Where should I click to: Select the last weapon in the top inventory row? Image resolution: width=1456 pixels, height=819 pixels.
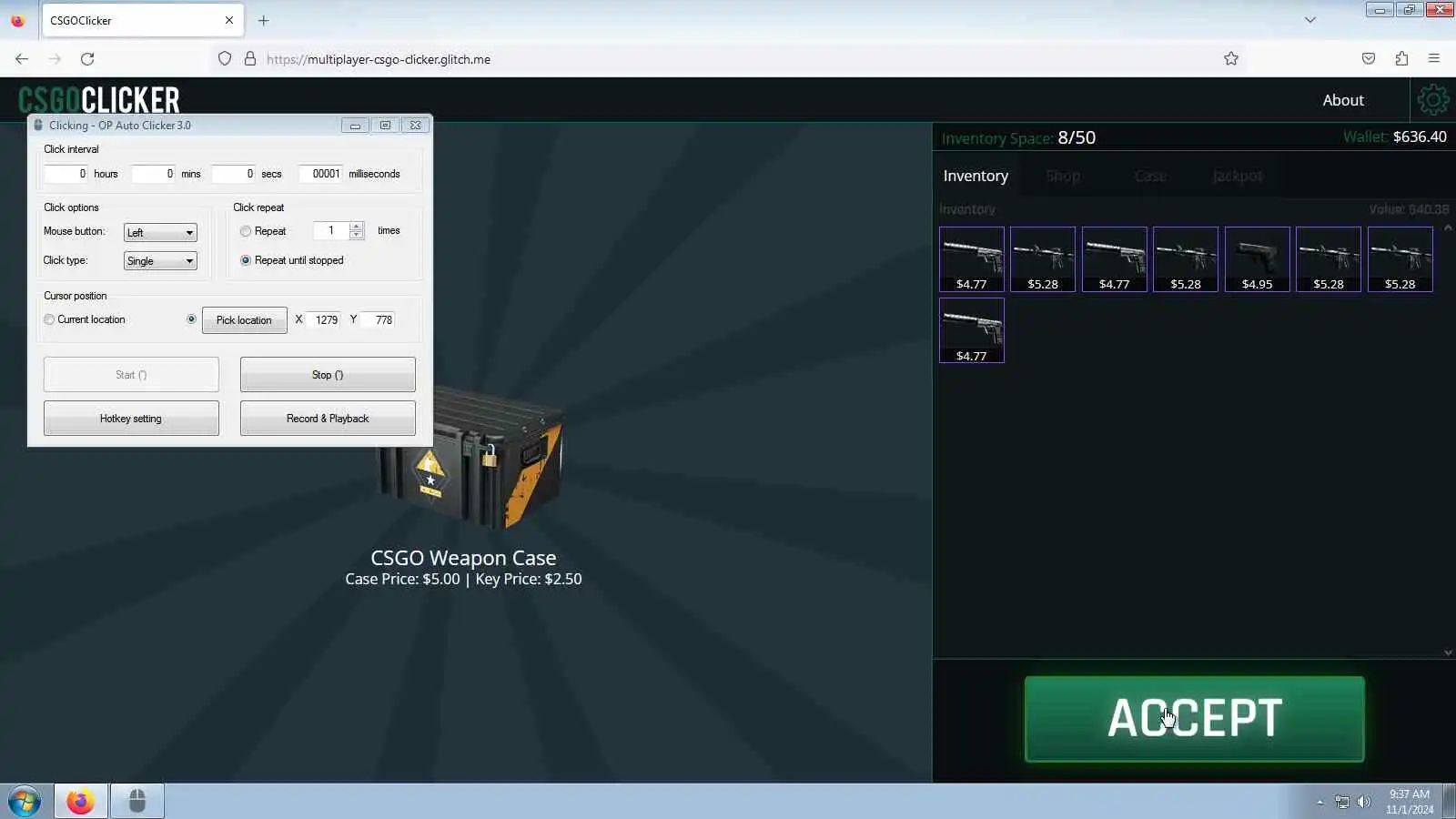tap(1400, 259)
